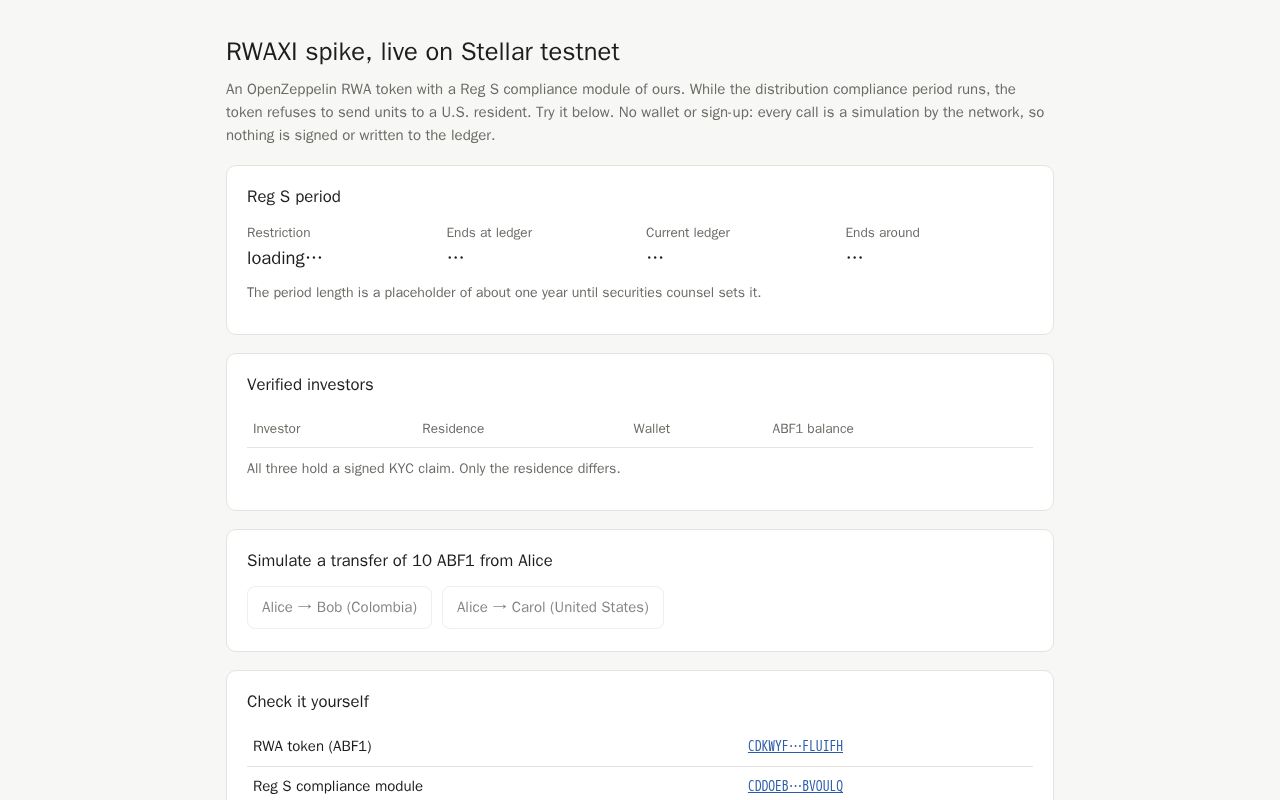This screenshot has height=800, width=1280.
Task: Click the 'ABF1 balance' column header
Action: pyautogui.click(x=813, y=429)
